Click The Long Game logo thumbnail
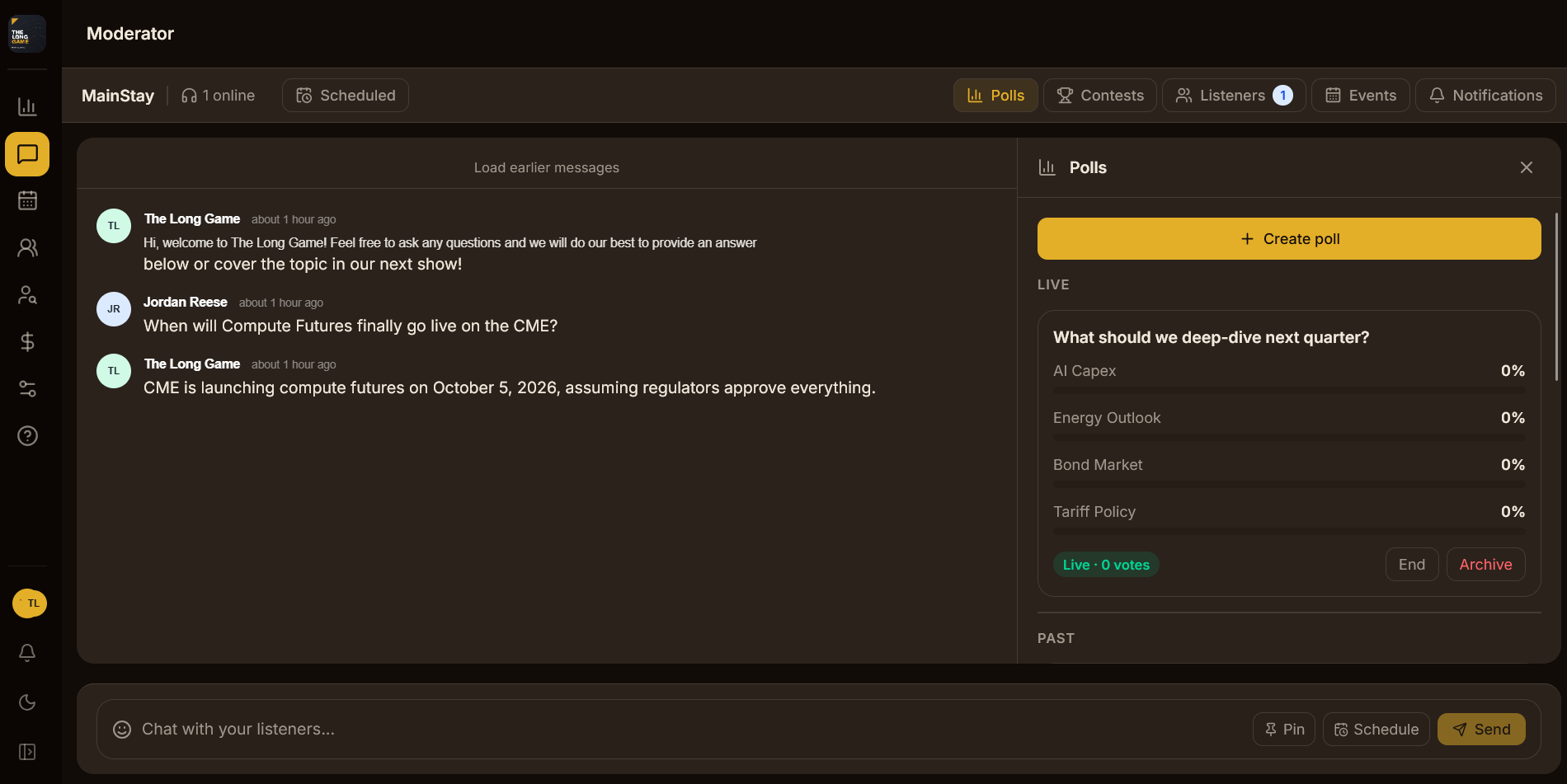Screen dimensions: 1567x784 (x=27, y=34)
